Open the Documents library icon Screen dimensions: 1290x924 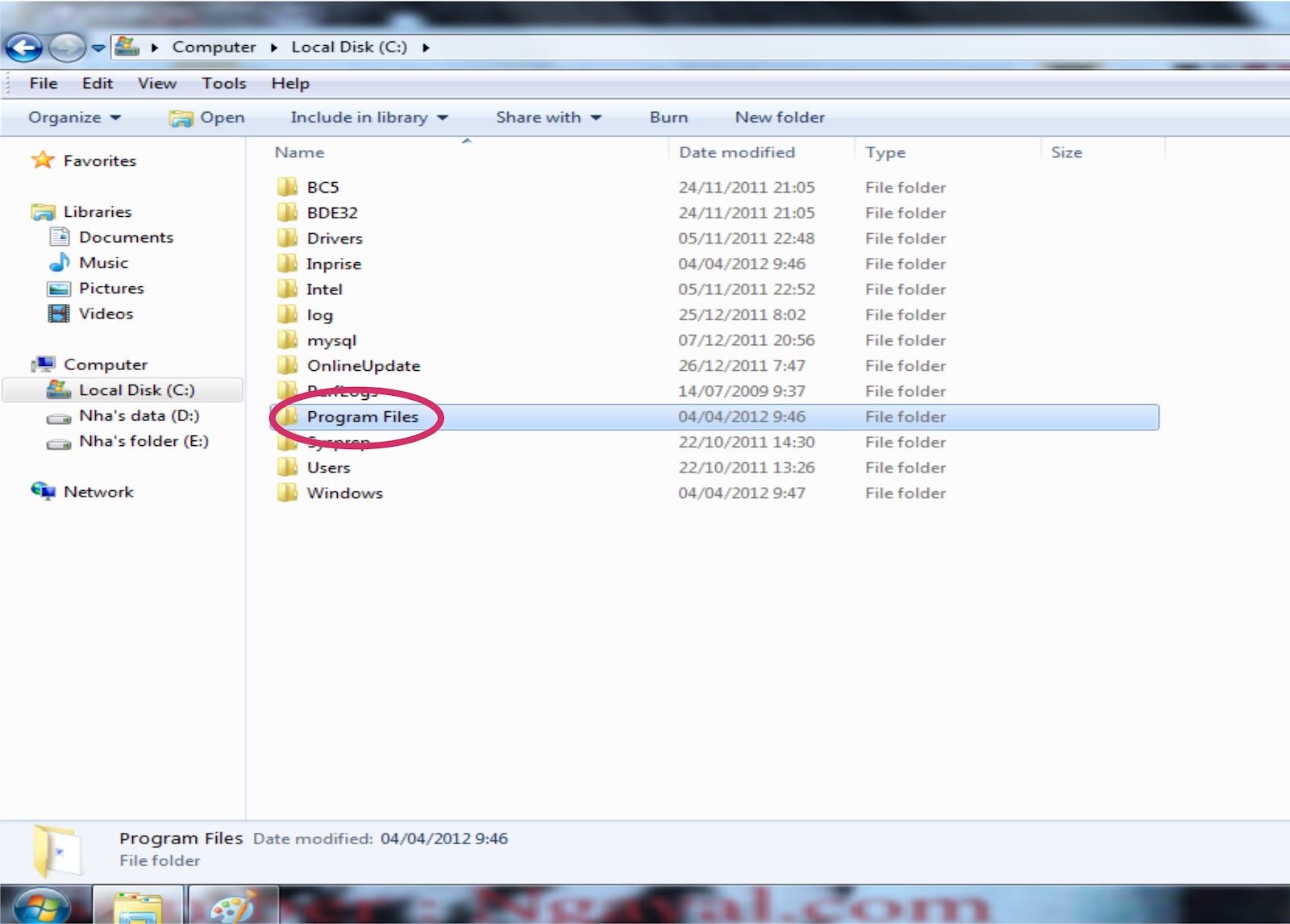coord(59,237)
